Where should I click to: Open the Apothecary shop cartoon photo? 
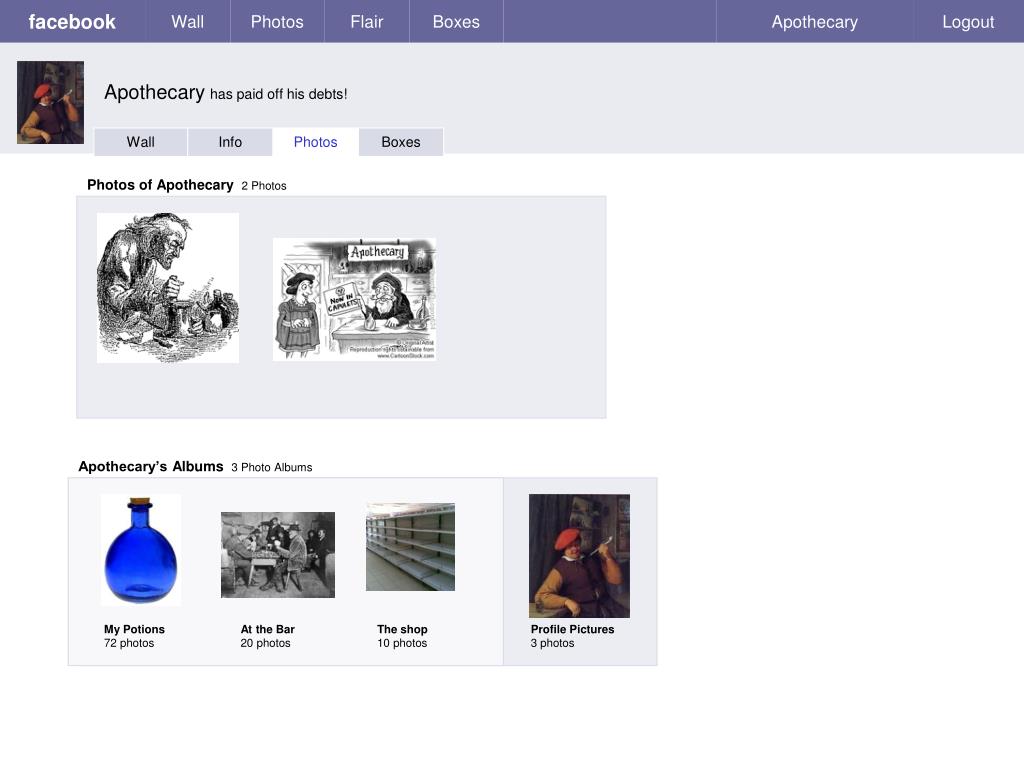tap(354, 299)
